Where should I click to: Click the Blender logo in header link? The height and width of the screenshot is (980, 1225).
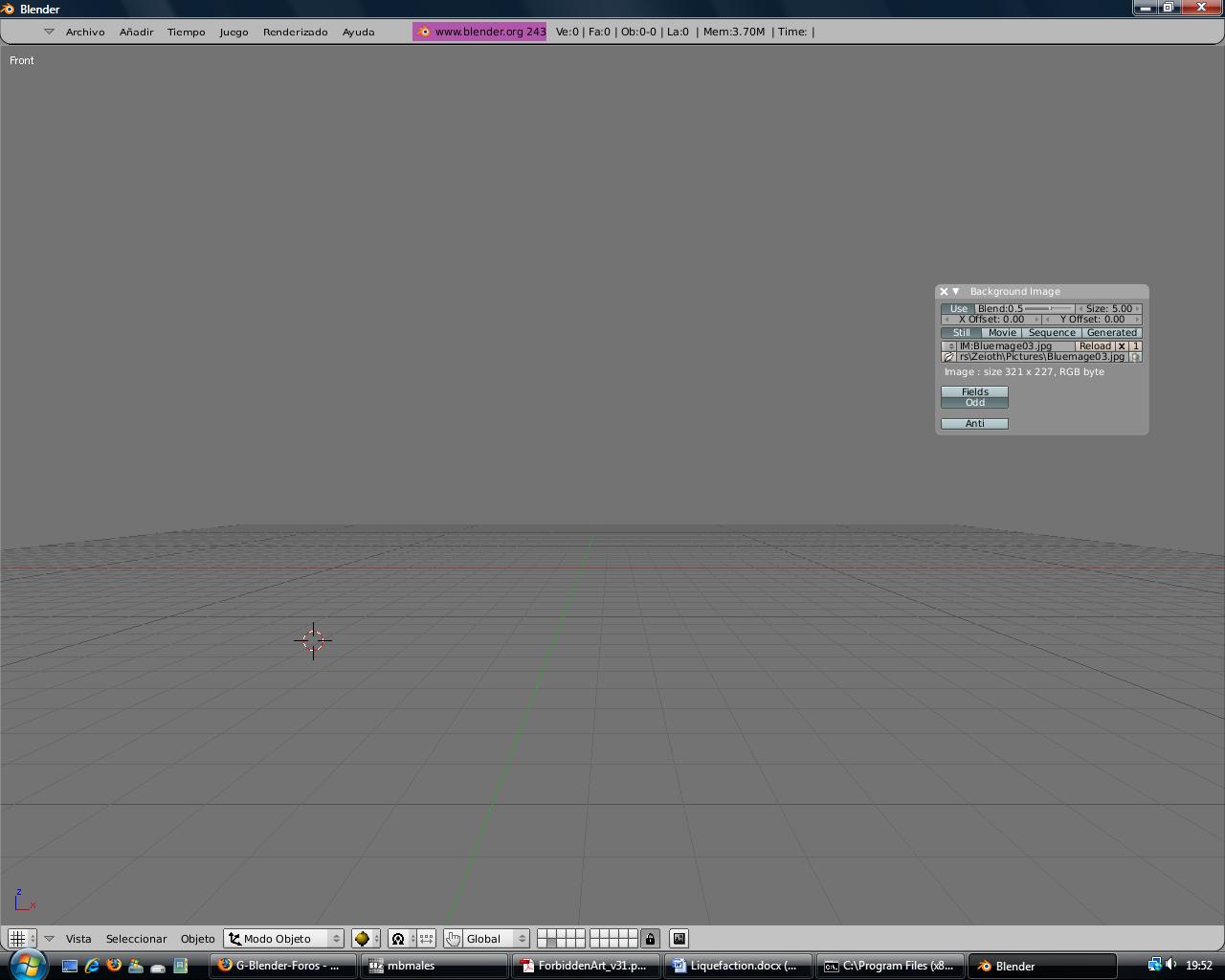424,32
